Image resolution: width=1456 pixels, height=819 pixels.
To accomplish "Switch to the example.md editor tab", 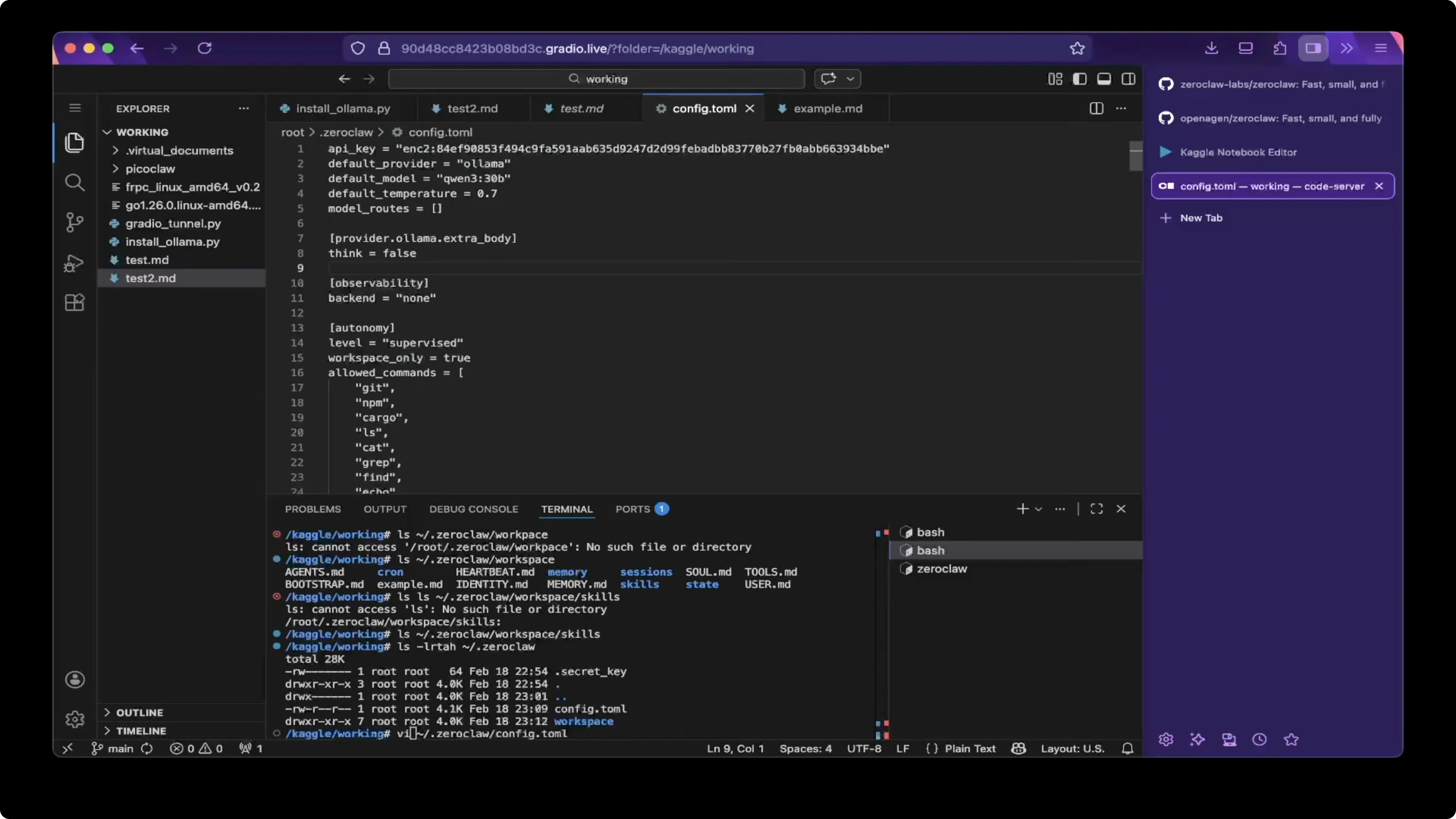I will [827, 108].
